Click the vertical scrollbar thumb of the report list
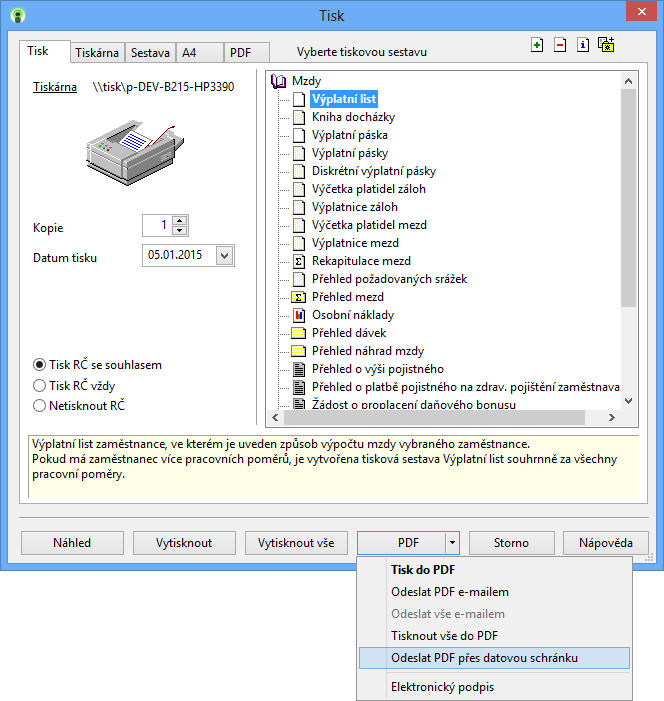 click(628, 198)
